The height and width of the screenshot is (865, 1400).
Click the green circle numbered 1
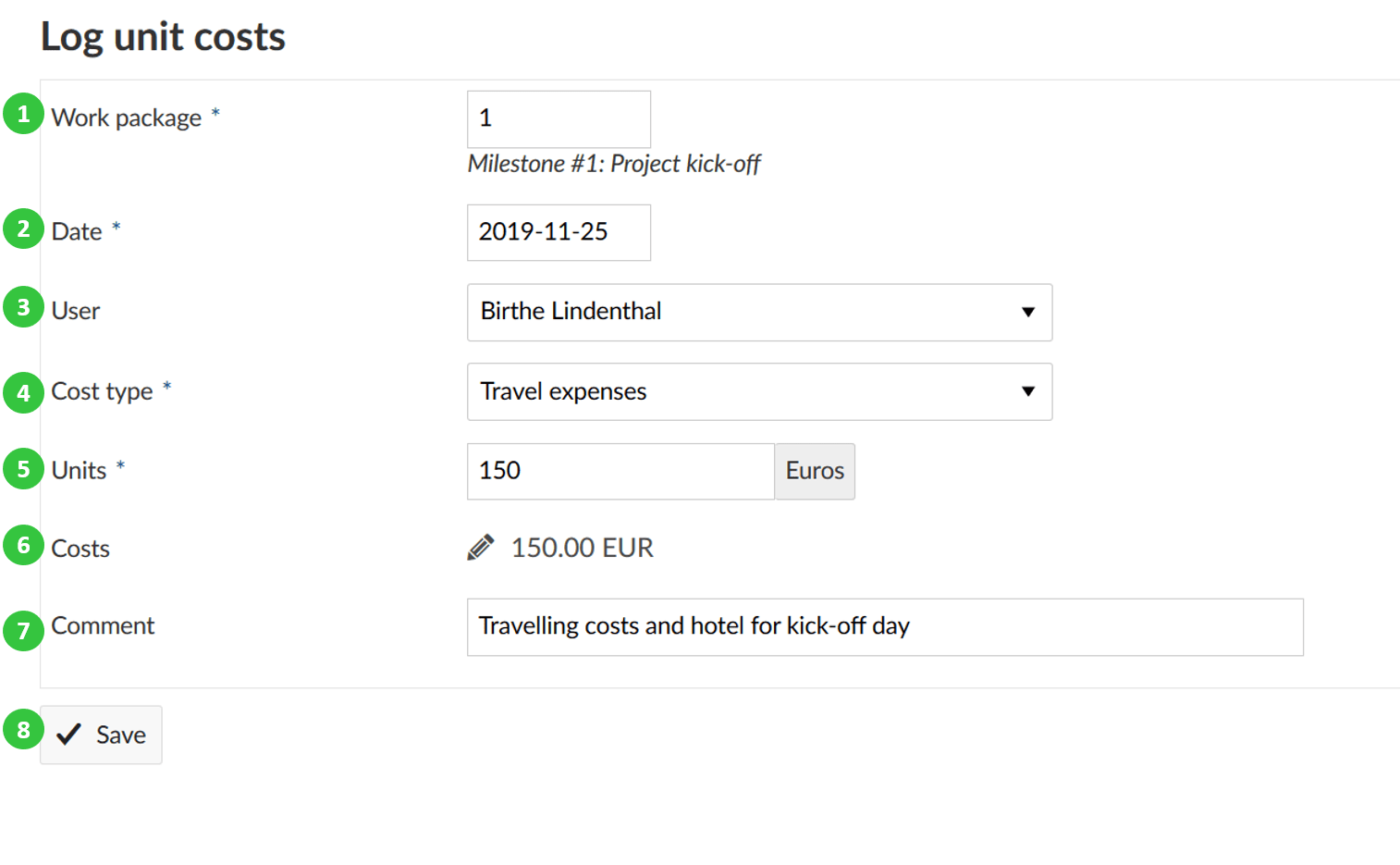pos(23,115)
